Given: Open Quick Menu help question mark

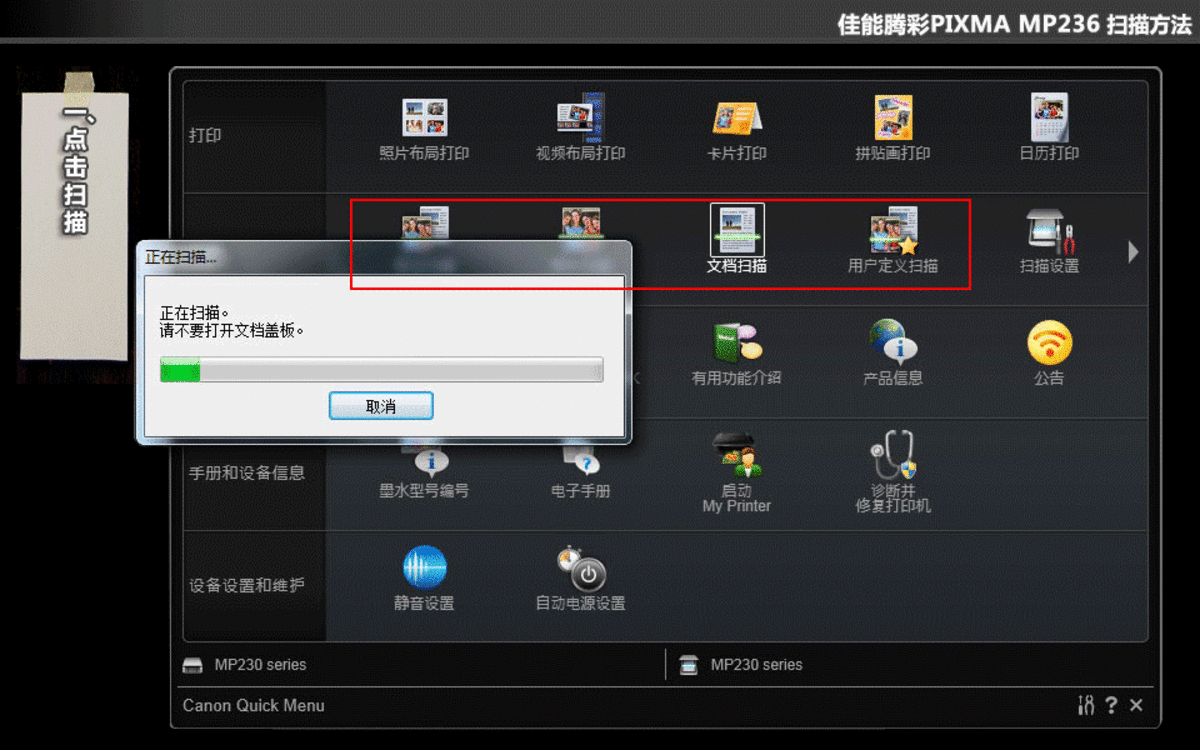Looking at the screenshot, I should point(1111,705).
